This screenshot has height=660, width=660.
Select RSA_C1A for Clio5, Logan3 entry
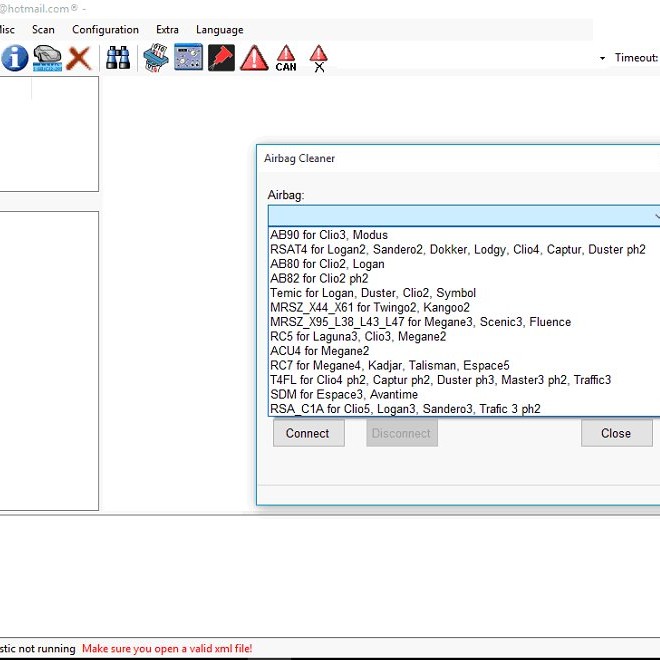click(464, 409)
